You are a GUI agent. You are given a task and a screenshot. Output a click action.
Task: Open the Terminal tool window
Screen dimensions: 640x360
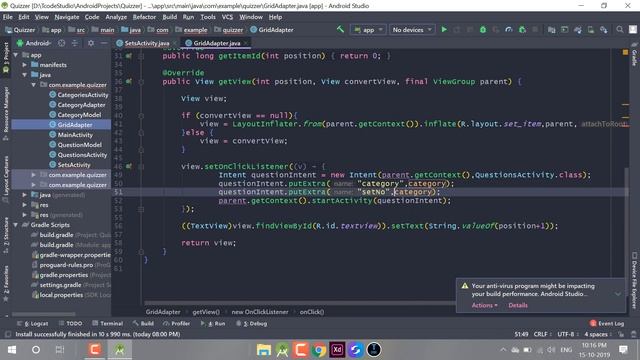(x=108, y=323)
